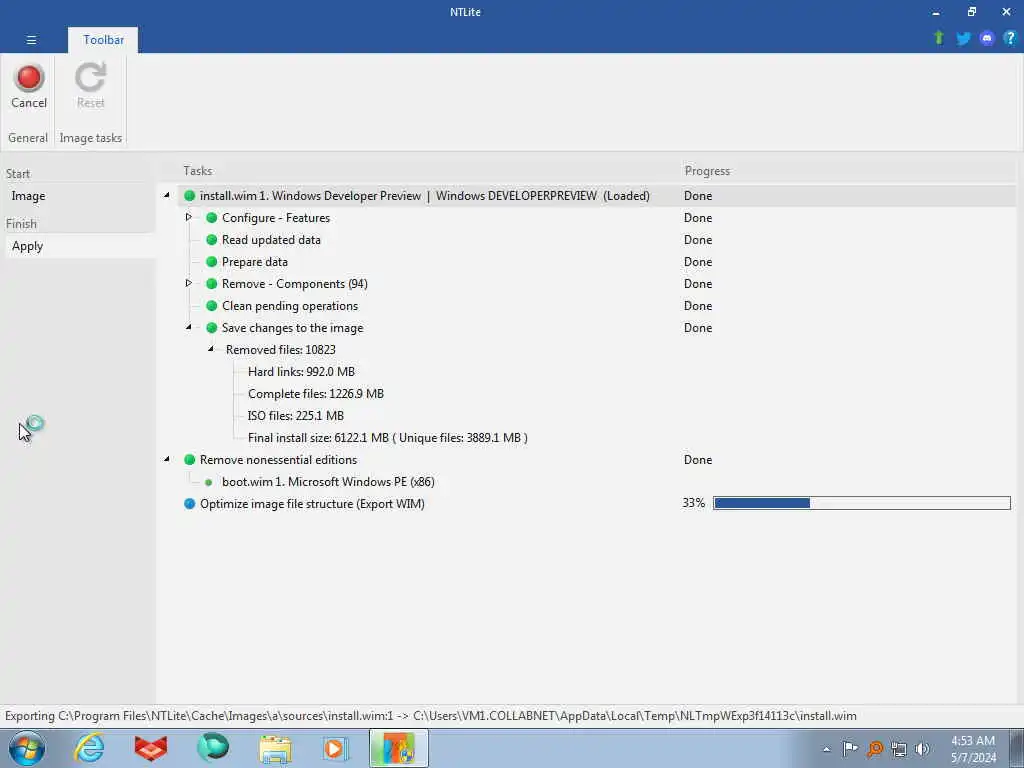Image resolution: width=1024 pixels, height=768 pixels.
Task: Click green dot next to Clean pending operations
Action: pyautogui.click(x=212, y=306)
